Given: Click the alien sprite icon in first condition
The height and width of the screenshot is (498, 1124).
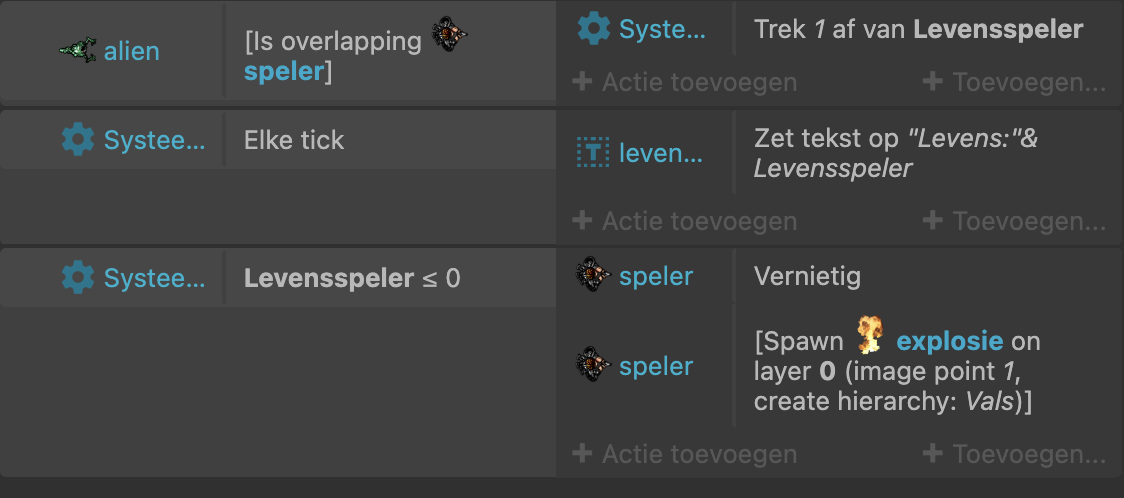Looking at the screenshot, I should click(78, 51).
